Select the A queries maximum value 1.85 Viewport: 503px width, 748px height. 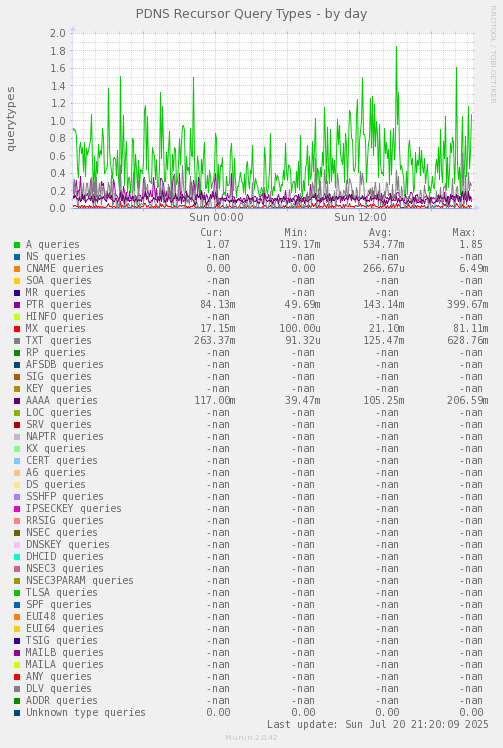(x=471, y=245)
